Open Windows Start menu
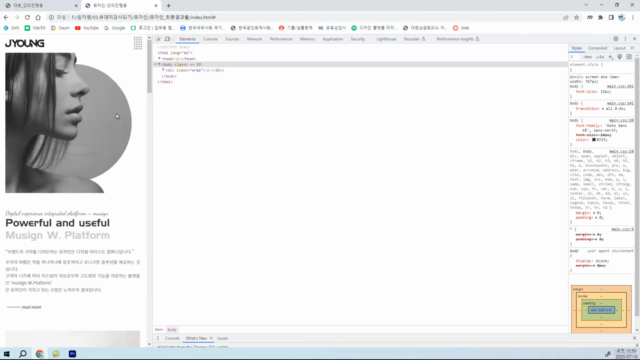The image size is (640, 360). point(7,354)
